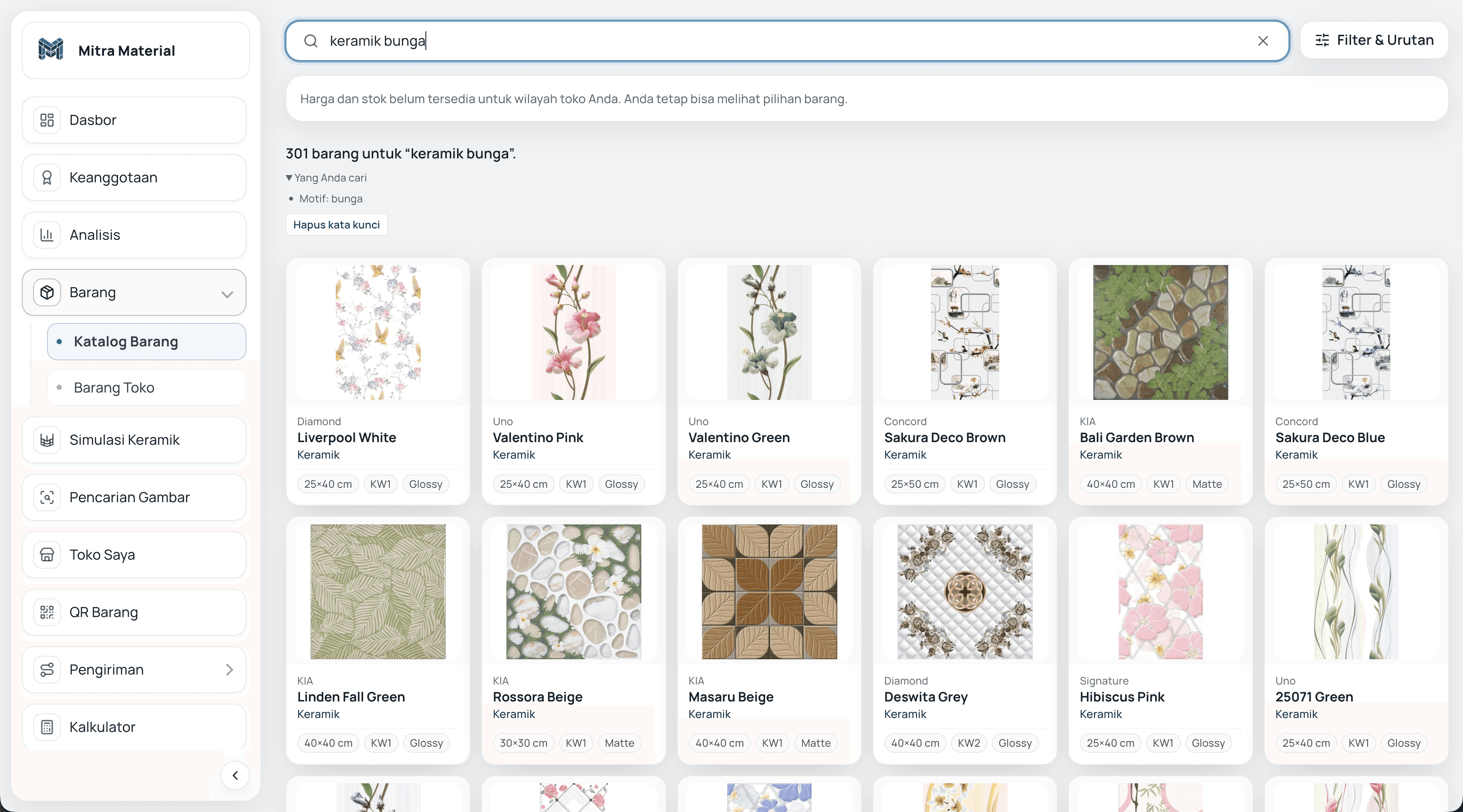Click 30×30 cm tag on Rossora Beige
The height and width of the screenshot is (812, 1463).
pos(523,743)
